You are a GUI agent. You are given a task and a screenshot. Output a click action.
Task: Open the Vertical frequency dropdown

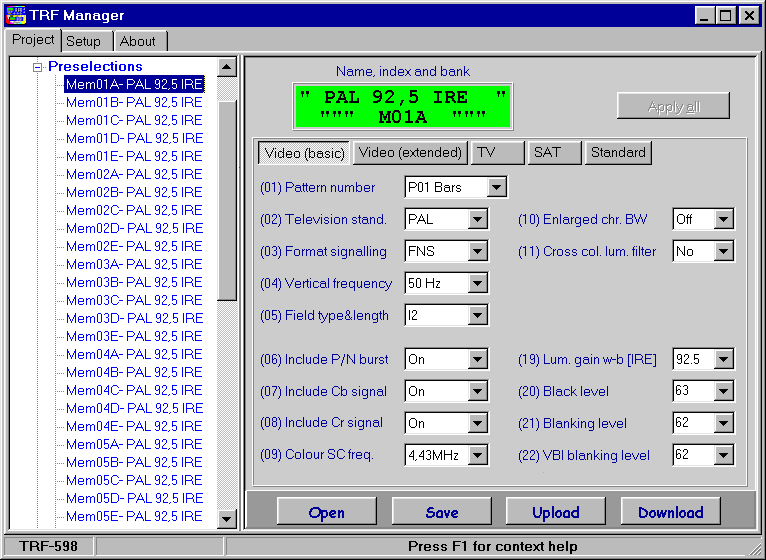tap(477, 283)
